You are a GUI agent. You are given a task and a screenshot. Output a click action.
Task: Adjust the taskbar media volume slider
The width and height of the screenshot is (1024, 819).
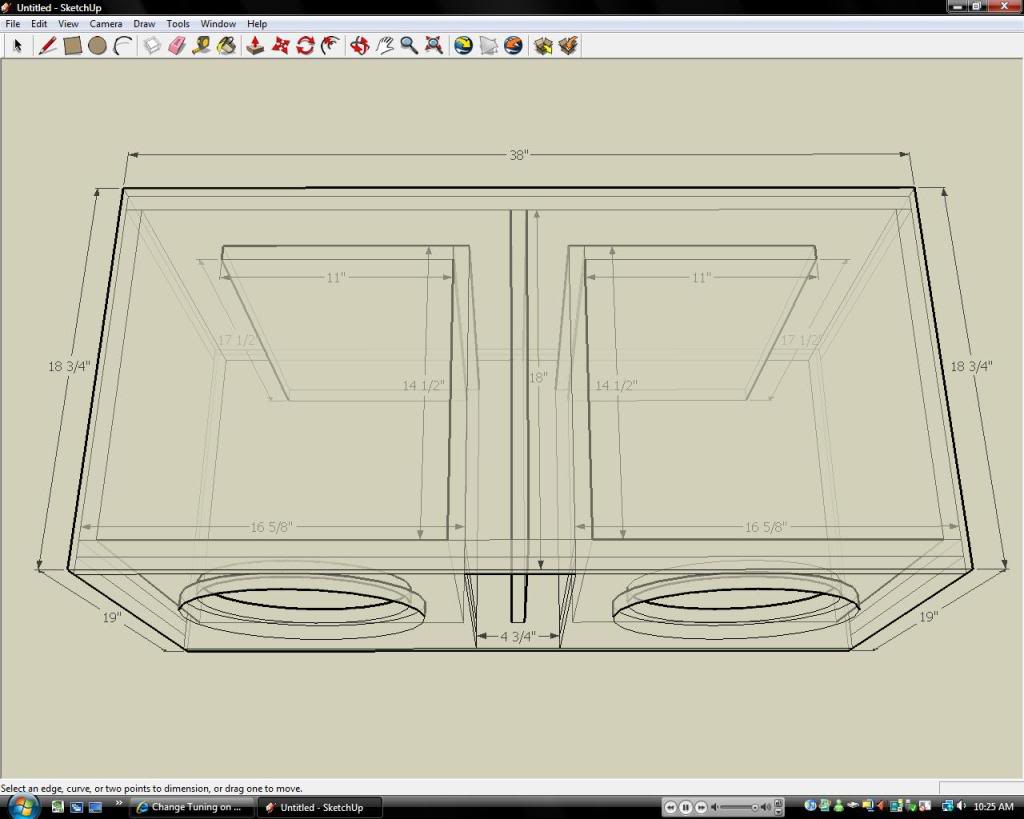pyautogui.click(x=739, y=807)
